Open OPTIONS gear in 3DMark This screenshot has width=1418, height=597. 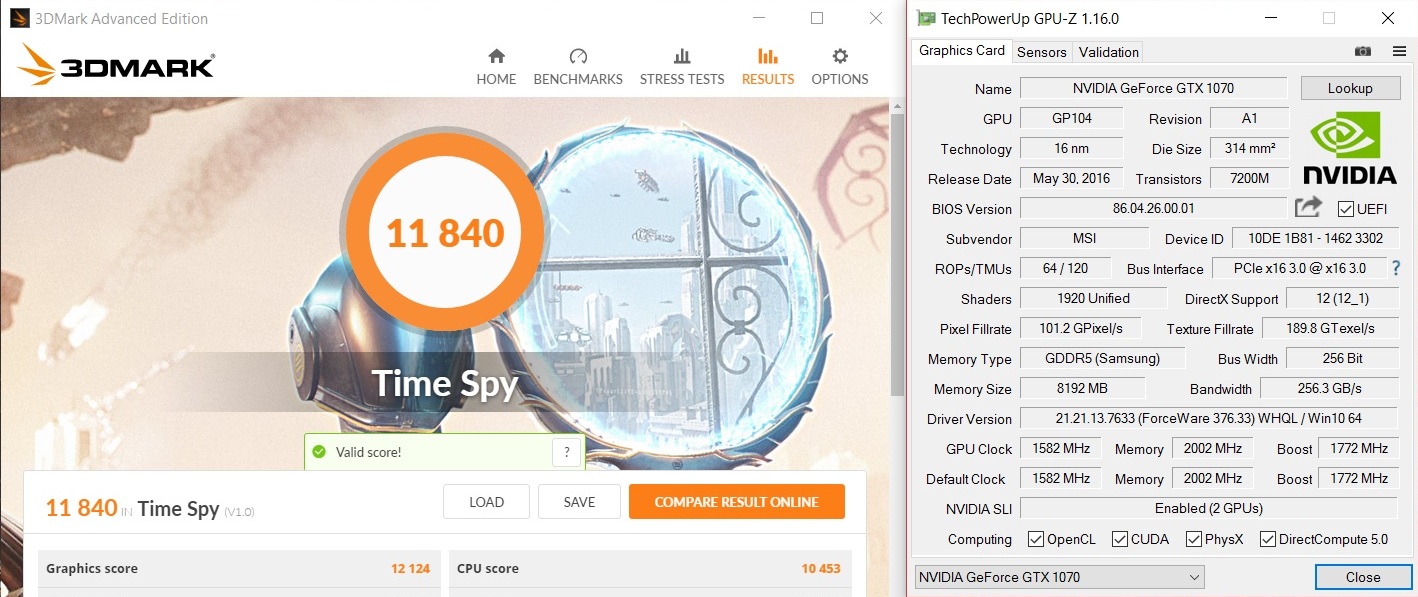[x=840, y=67]
